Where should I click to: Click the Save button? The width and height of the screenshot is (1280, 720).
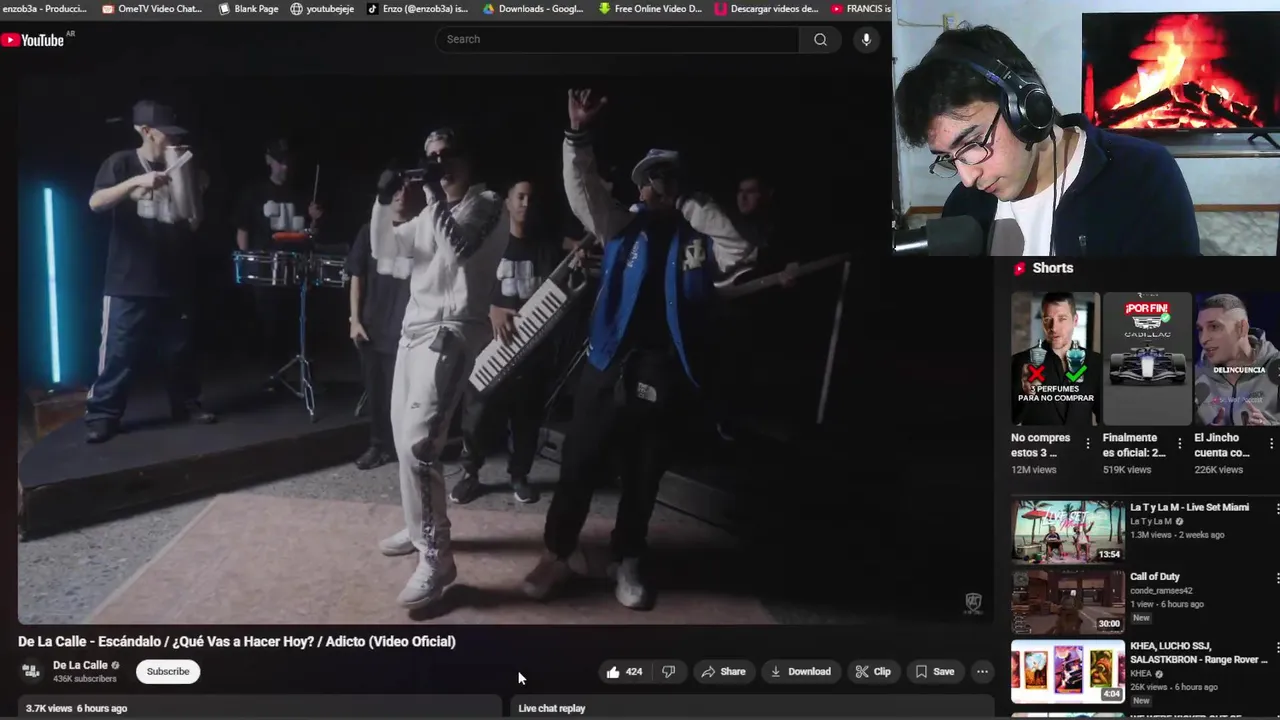934,672
